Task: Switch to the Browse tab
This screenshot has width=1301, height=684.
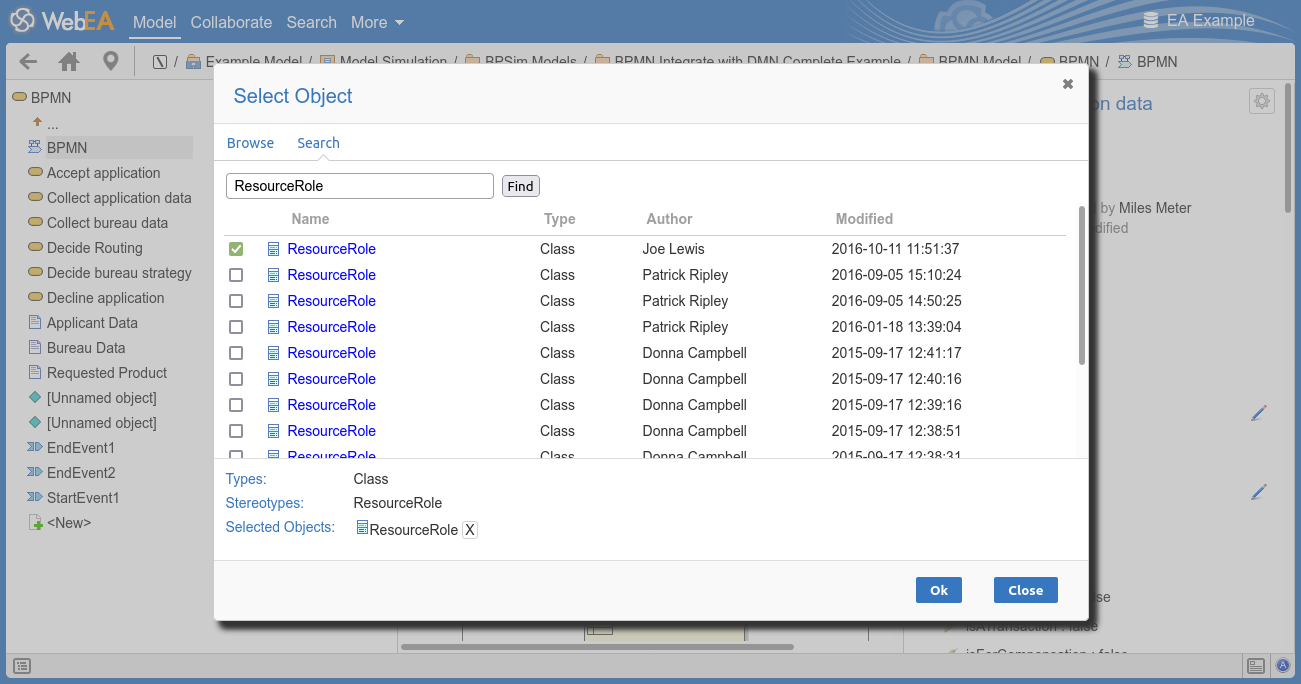Action: tap(250, 143)
